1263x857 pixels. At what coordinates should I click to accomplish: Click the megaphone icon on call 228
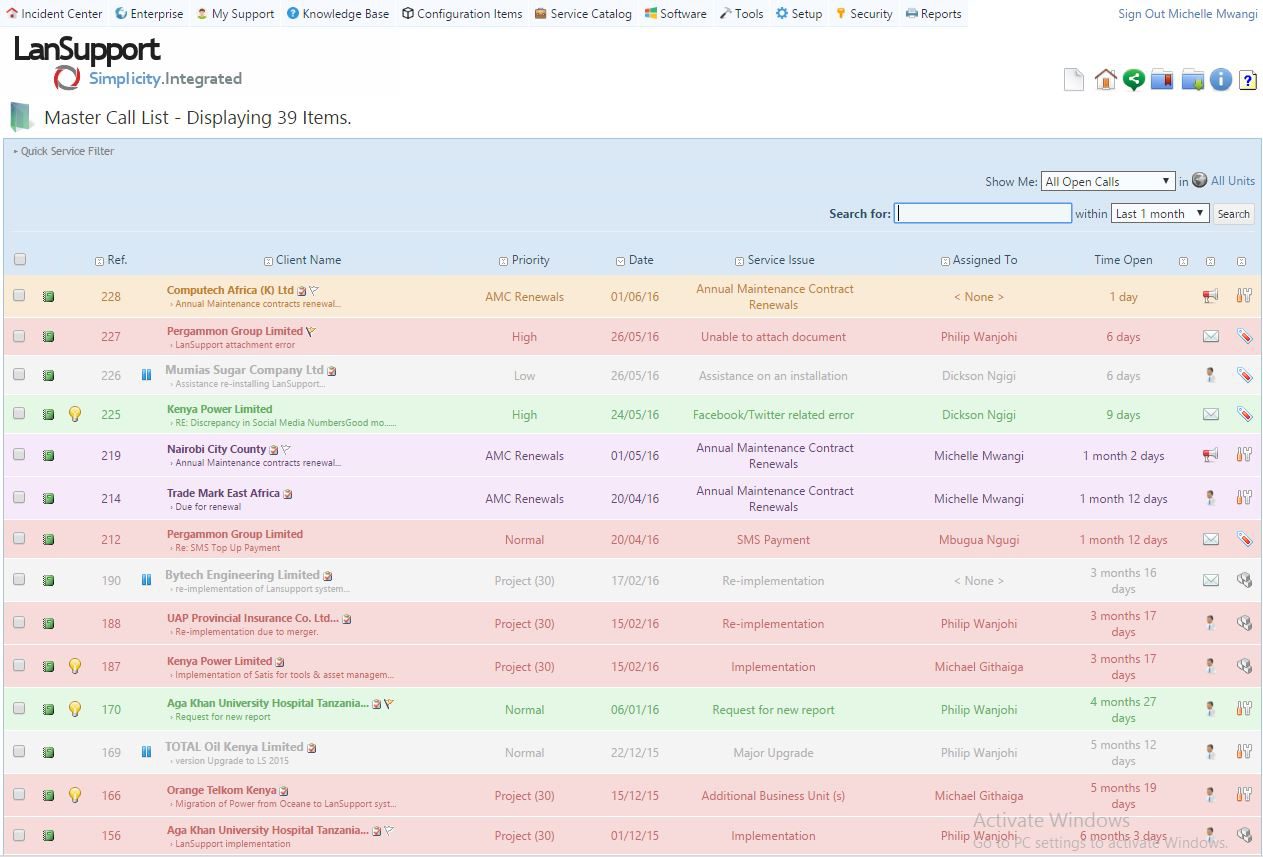click(x=1211, y=296)
